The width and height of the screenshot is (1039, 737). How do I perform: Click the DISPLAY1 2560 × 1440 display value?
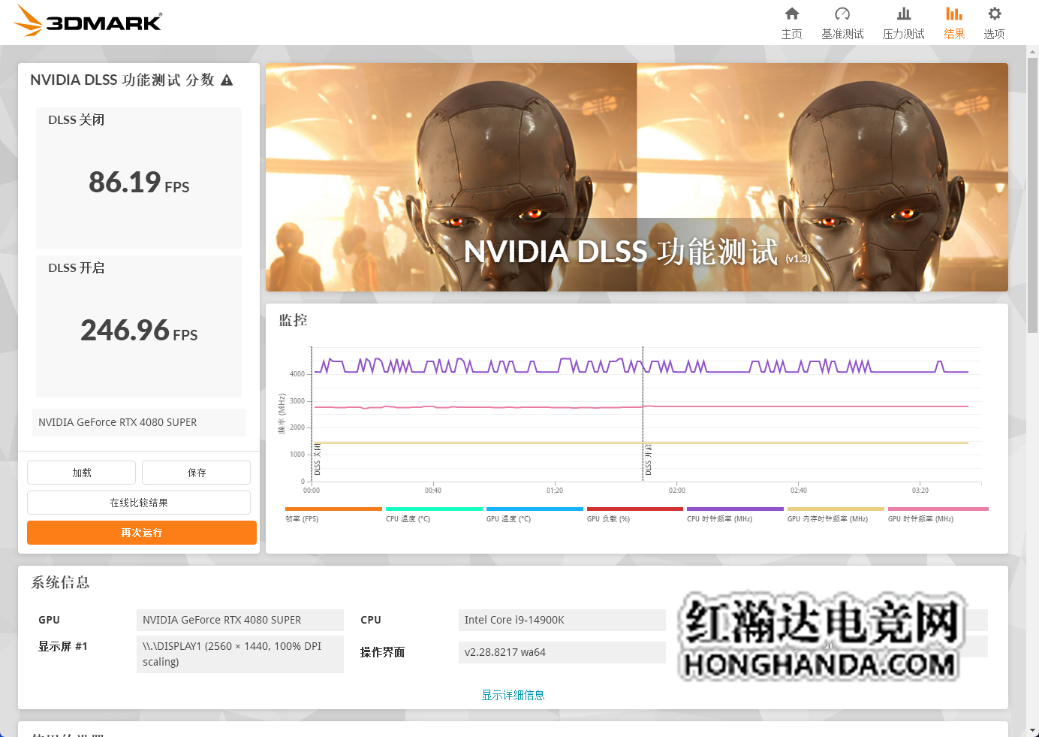tap(240, 654)
